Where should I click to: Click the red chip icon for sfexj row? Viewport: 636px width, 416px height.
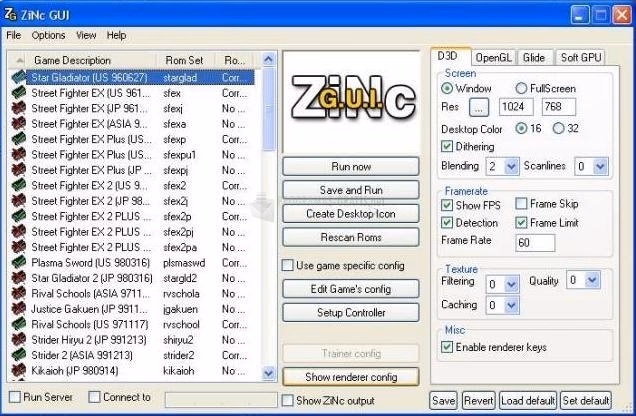pos(19,108)
